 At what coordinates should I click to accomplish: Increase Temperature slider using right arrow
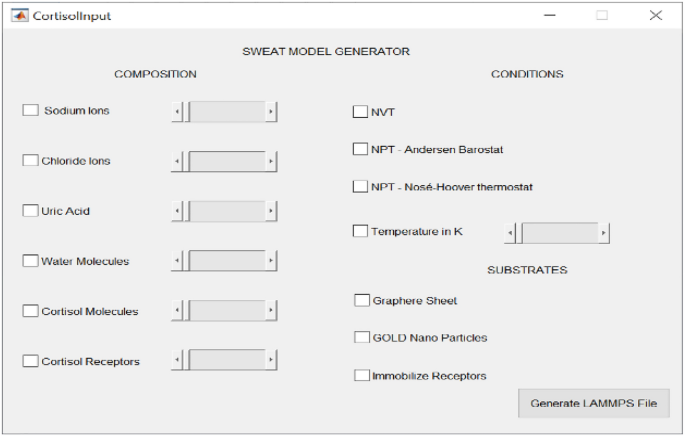pos(604,233)
